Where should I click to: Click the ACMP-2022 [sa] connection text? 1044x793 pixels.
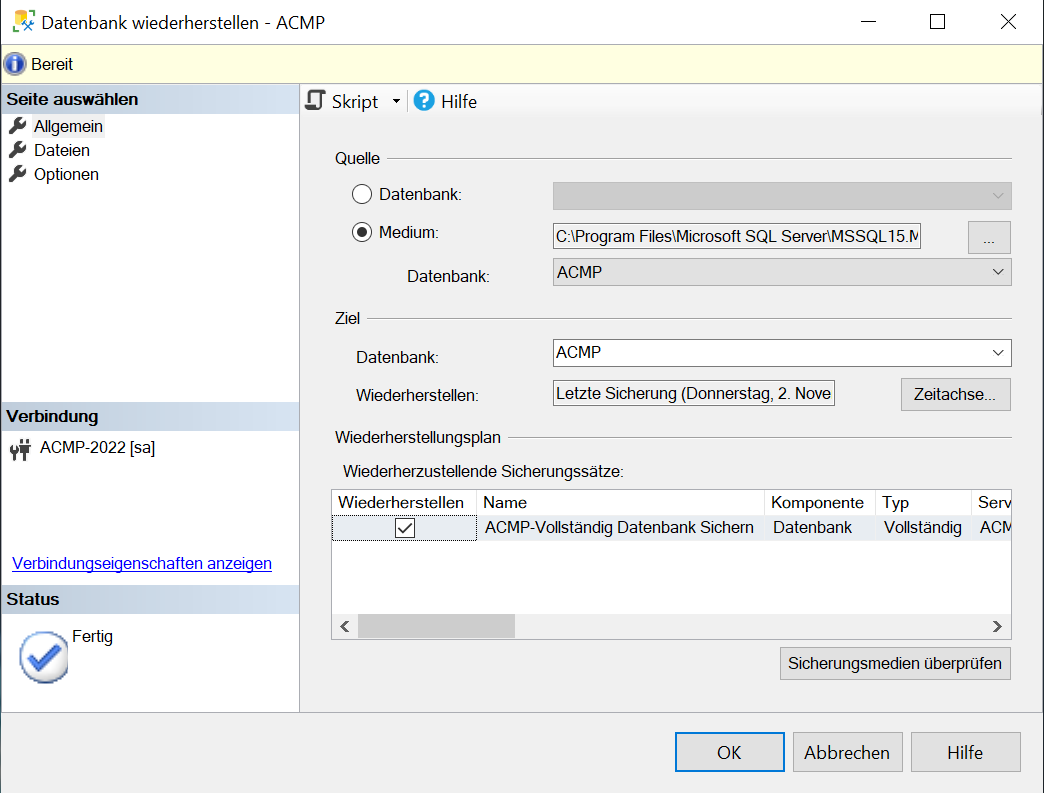[x=97, y=447]
